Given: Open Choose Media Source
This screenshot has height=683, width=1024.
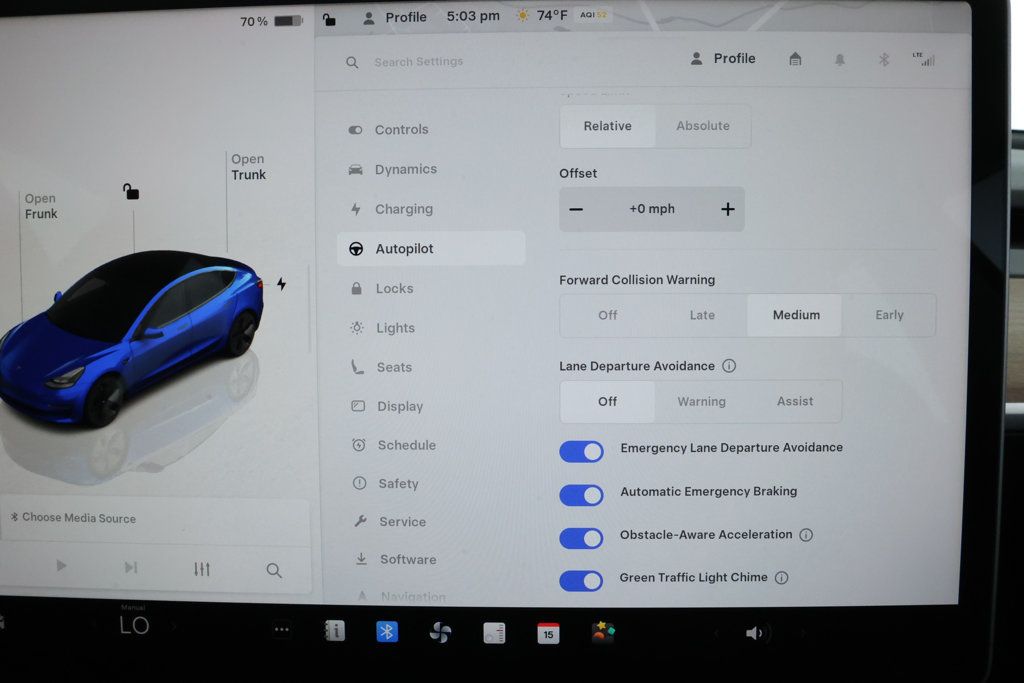Looking at the screenshot, I should (x=73, y=518).
